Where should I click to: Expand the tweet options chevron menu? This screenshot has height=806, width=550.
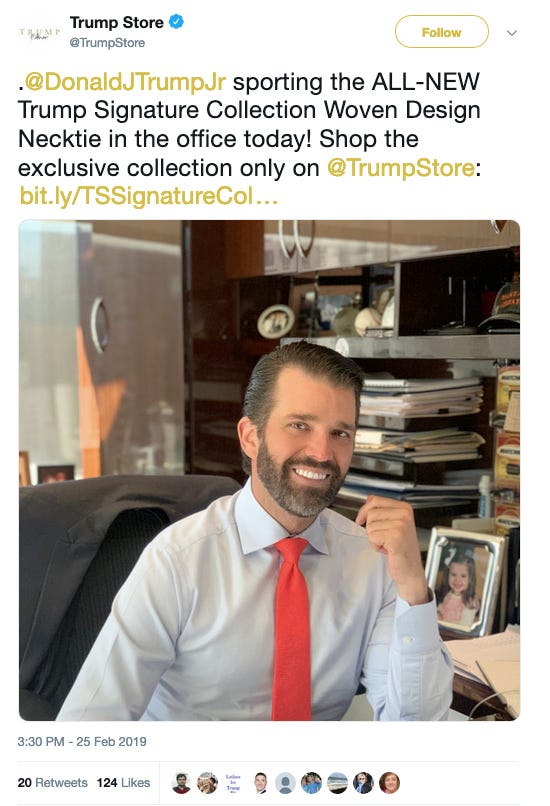[x=511, y=33]
